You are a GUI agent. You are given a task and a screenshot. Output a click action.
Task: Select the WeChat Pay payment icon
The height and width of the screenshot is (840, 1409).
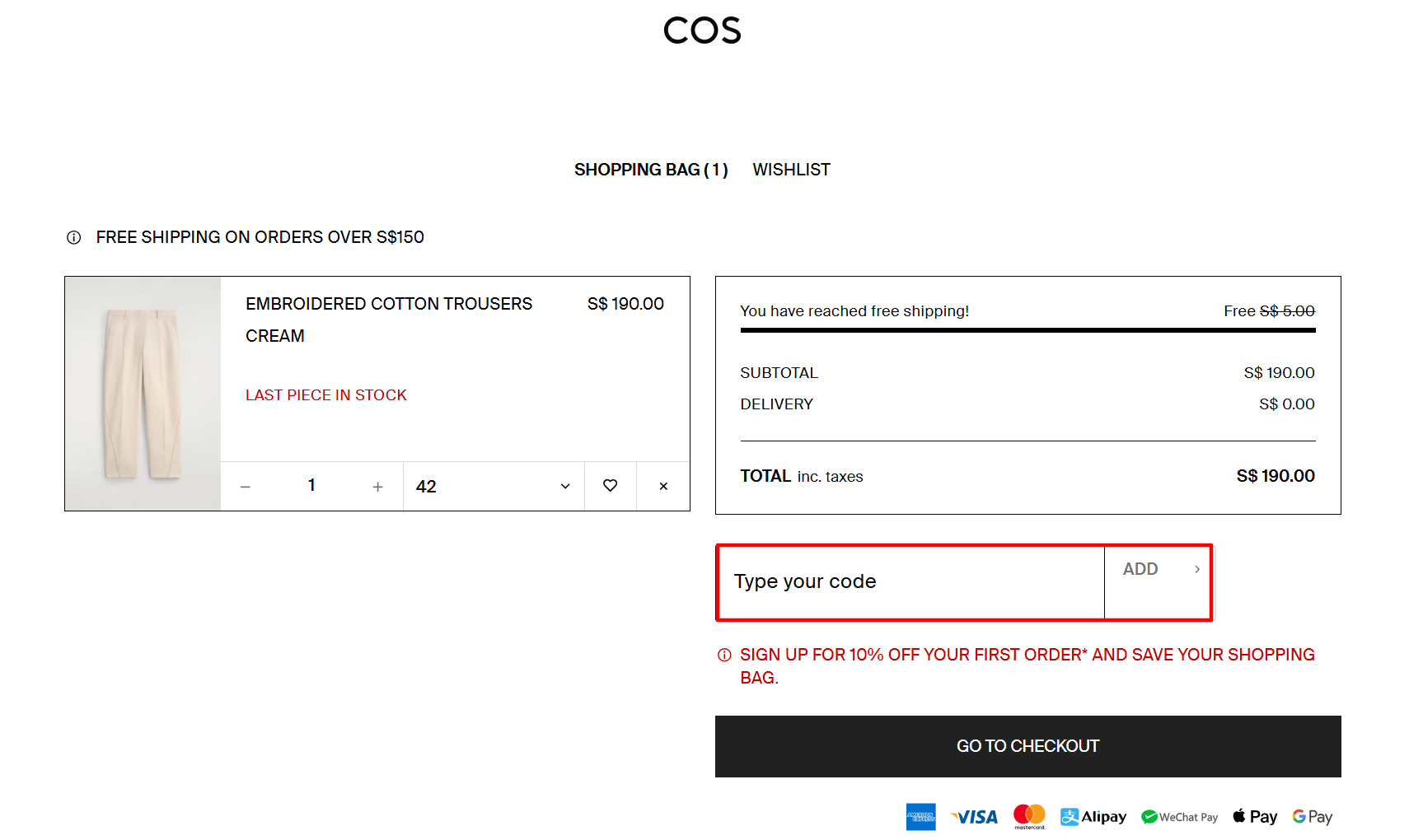click(1180, 816)
